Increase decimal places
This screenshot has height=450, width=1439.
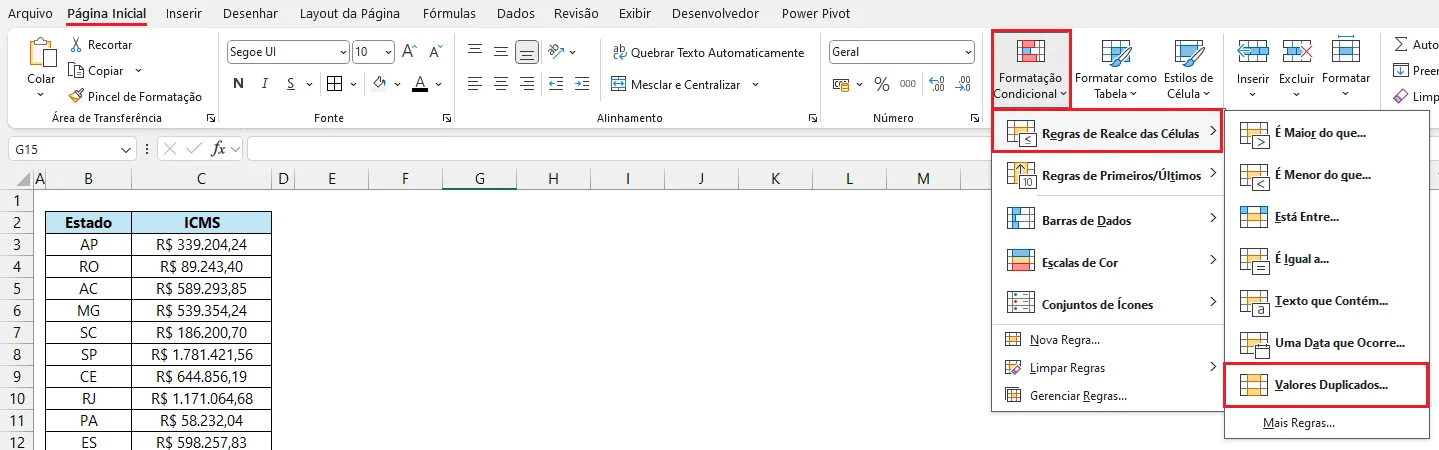[937, 84]
